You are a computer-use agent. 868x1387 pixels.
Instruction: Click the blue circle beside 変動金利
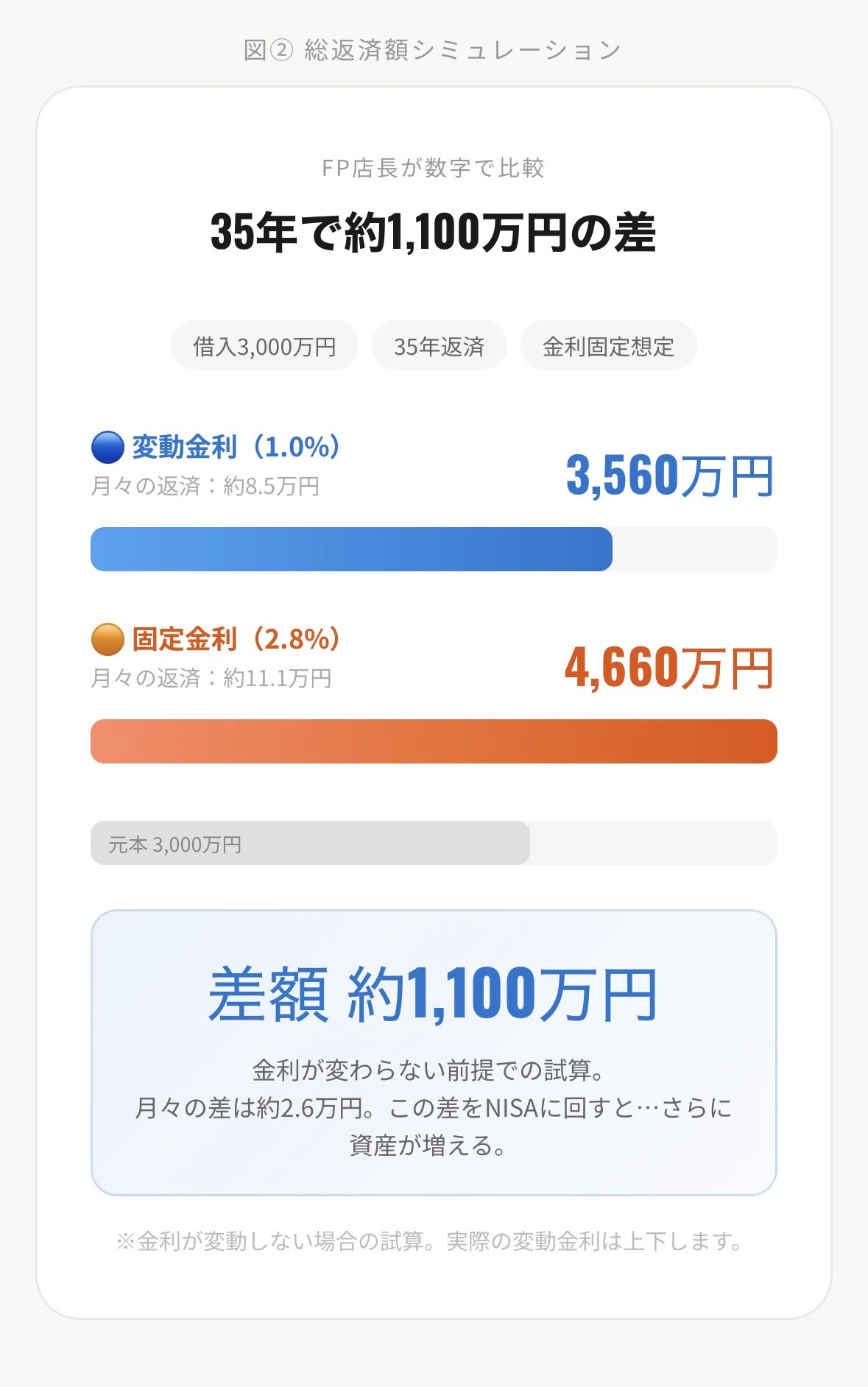coord(107,447)
